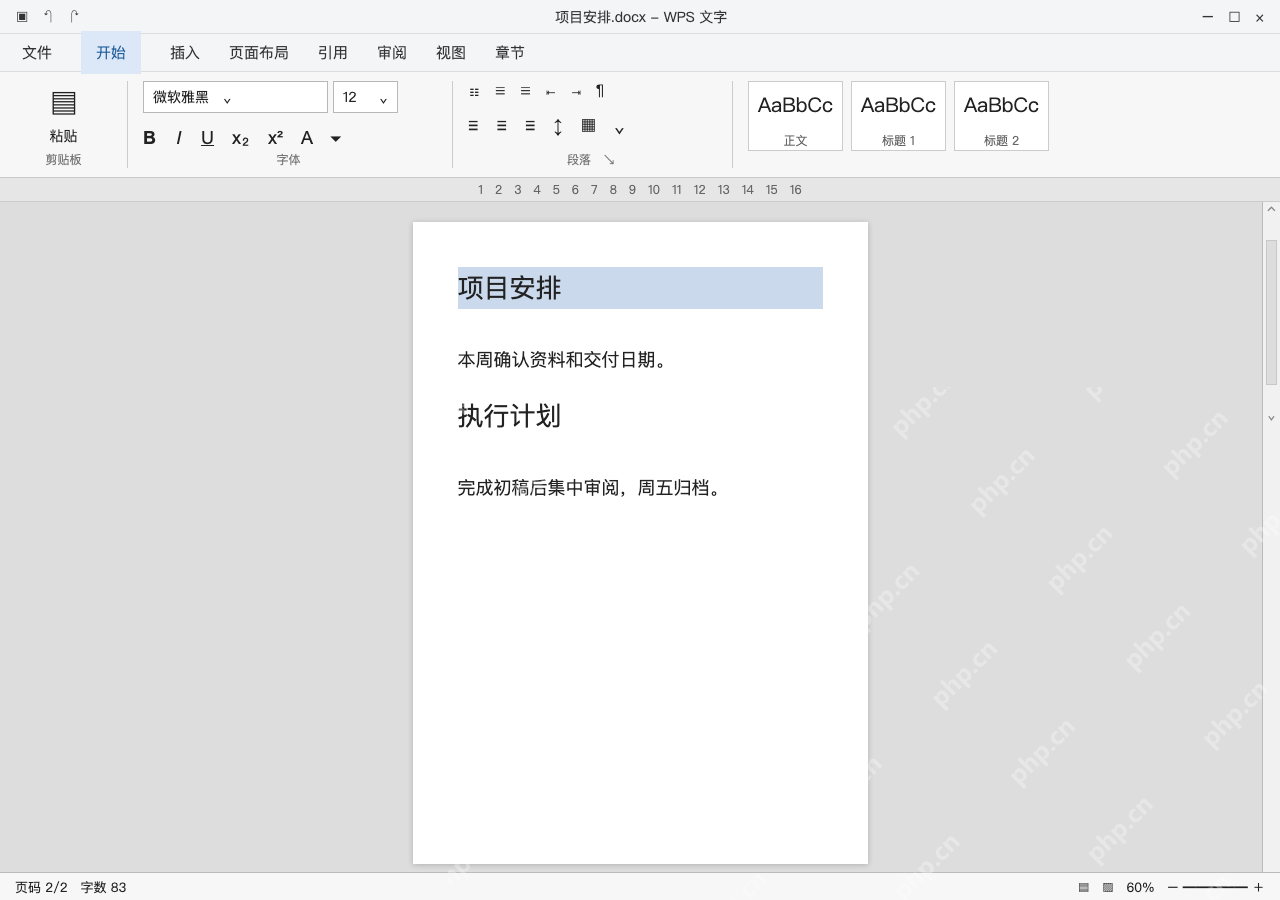The height and width of the screenshot is (900, 1280).
Task: Click the scrollbar up arrow
Action: (x=1271, y=209)
